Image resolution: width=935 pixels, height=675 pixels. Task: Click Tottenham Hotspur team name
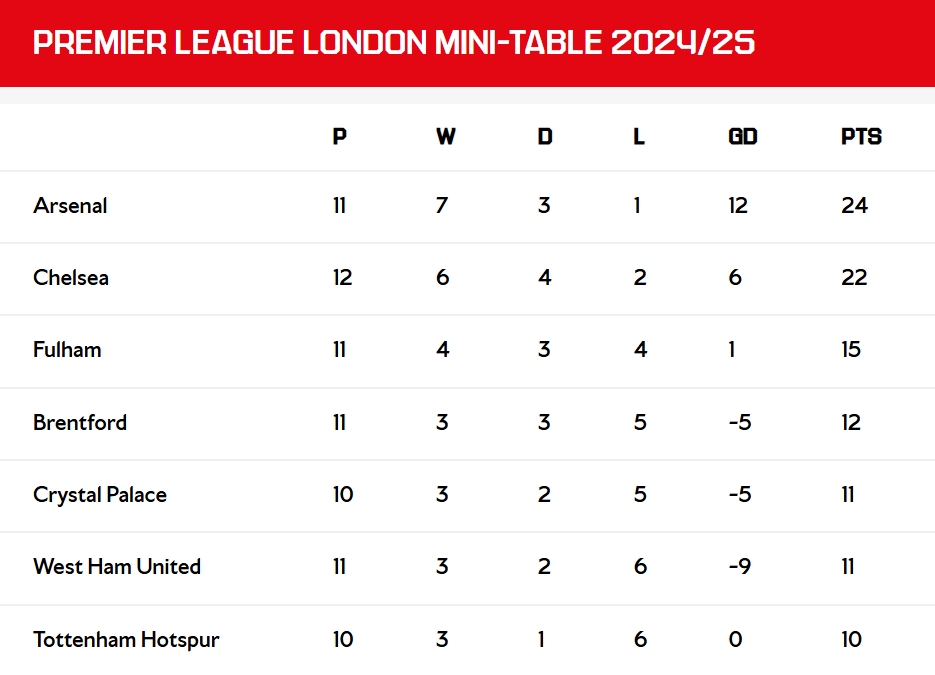[126, 639]
